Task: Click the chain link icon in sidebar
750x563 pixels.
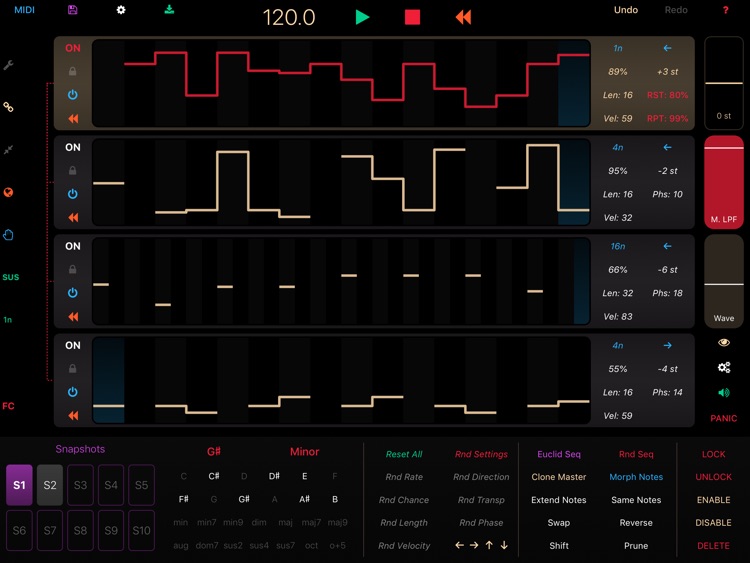Action: pos(8,107)
